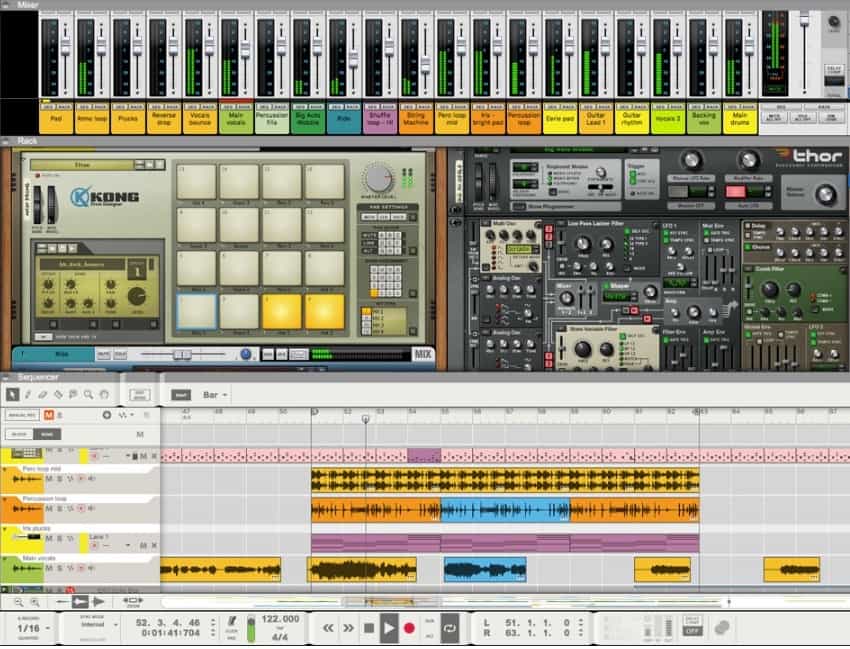Collapse the plucks track
This screenshot has height=649, width=850.
point(5,529)
